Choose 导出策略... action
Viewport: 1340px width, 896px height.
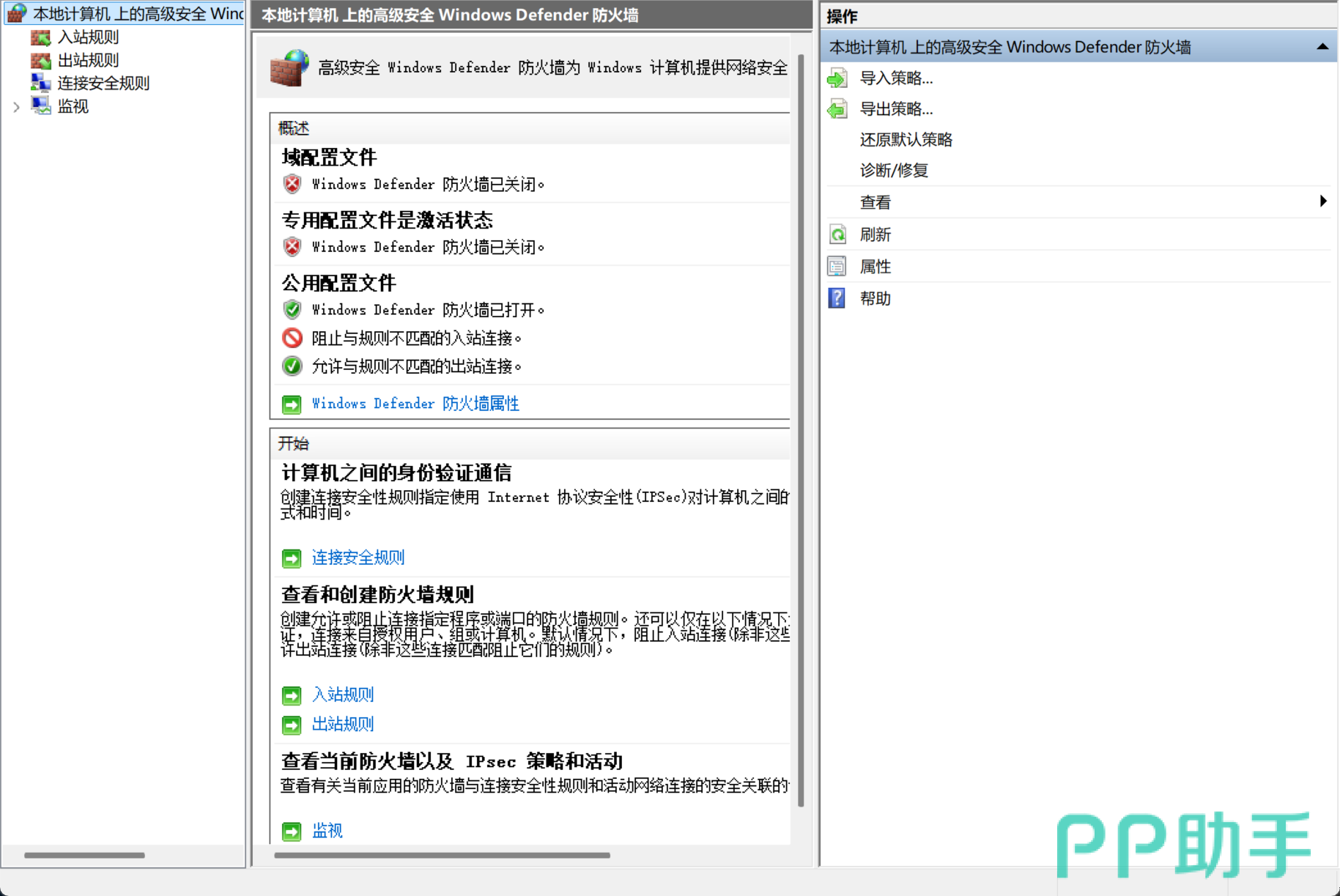click(x=896, y=109)
